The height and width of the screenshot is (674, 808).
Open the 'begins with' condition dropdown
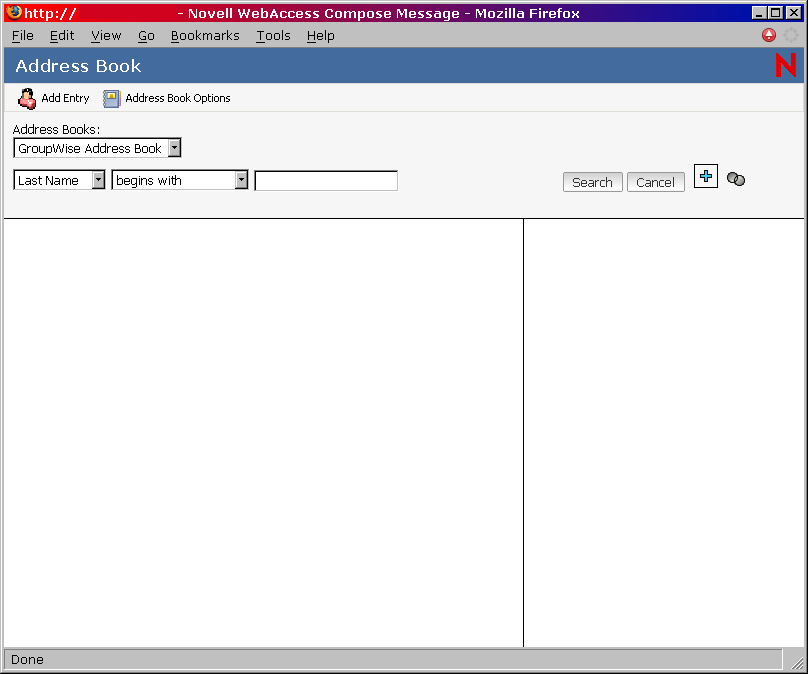click(180, 180)
